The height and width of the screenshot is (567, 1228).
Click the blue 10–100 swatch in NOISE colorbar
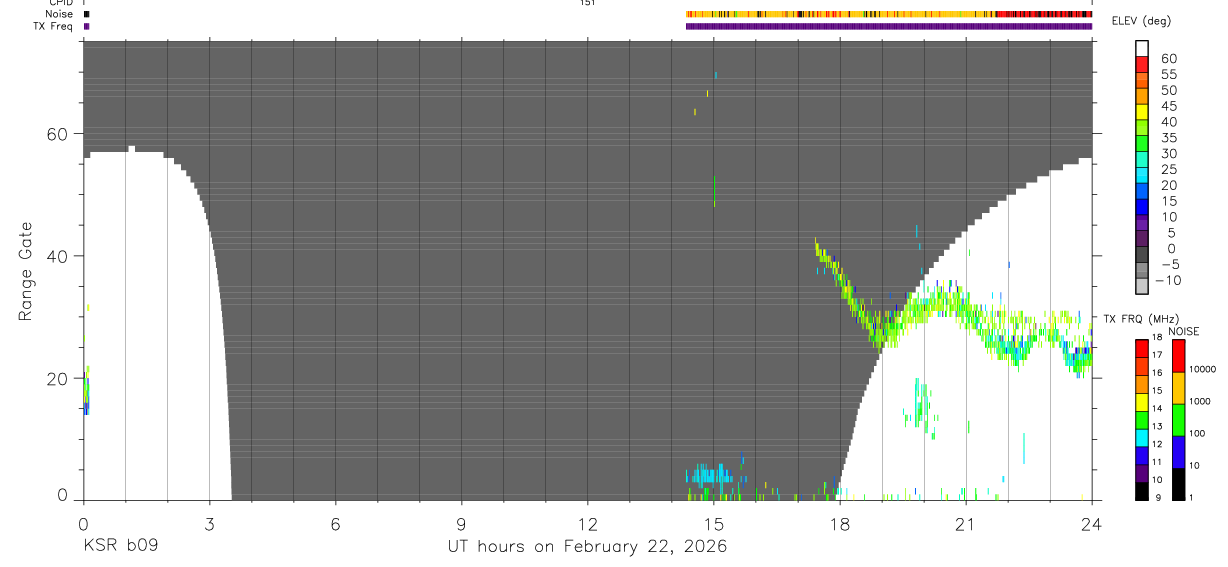(x=1179, y=452)
